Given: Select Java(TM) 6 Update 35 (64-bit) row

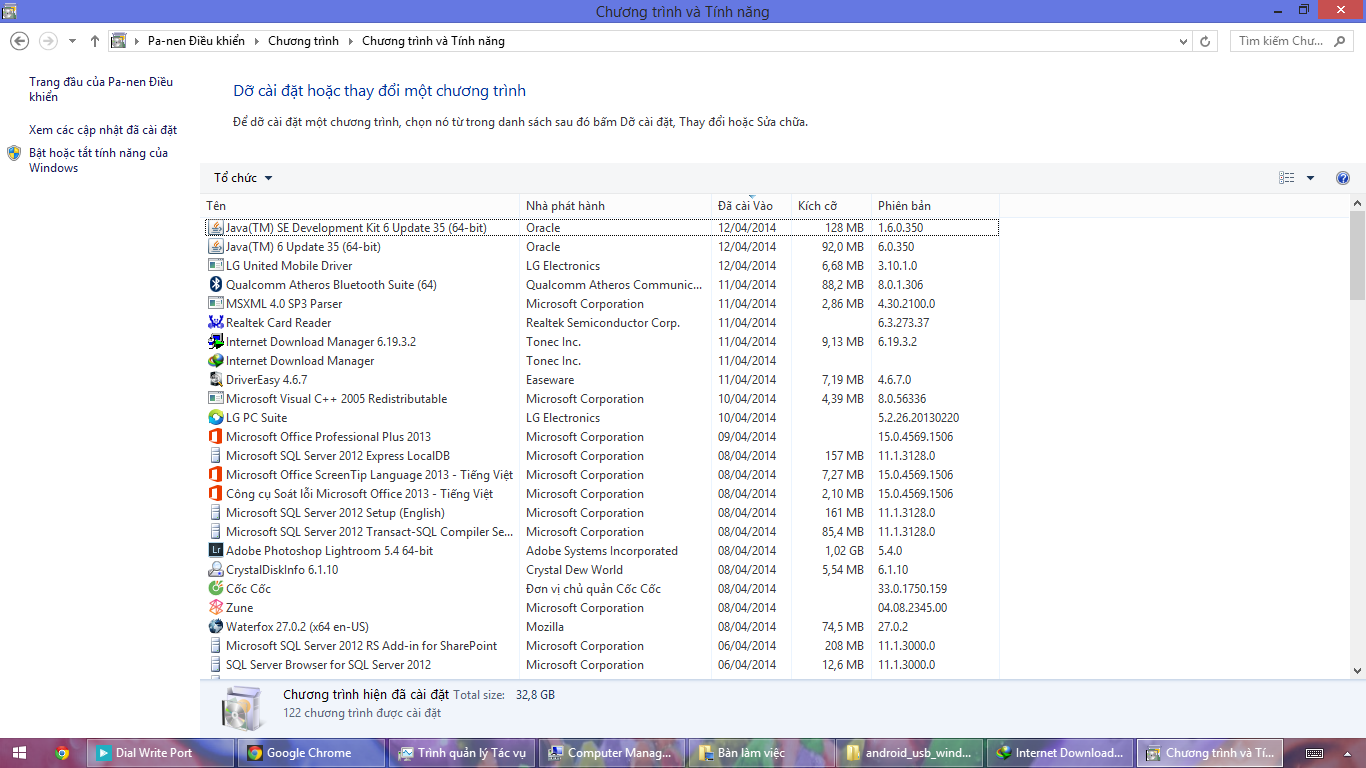Looking at the screenshot, I should point(602,247).
